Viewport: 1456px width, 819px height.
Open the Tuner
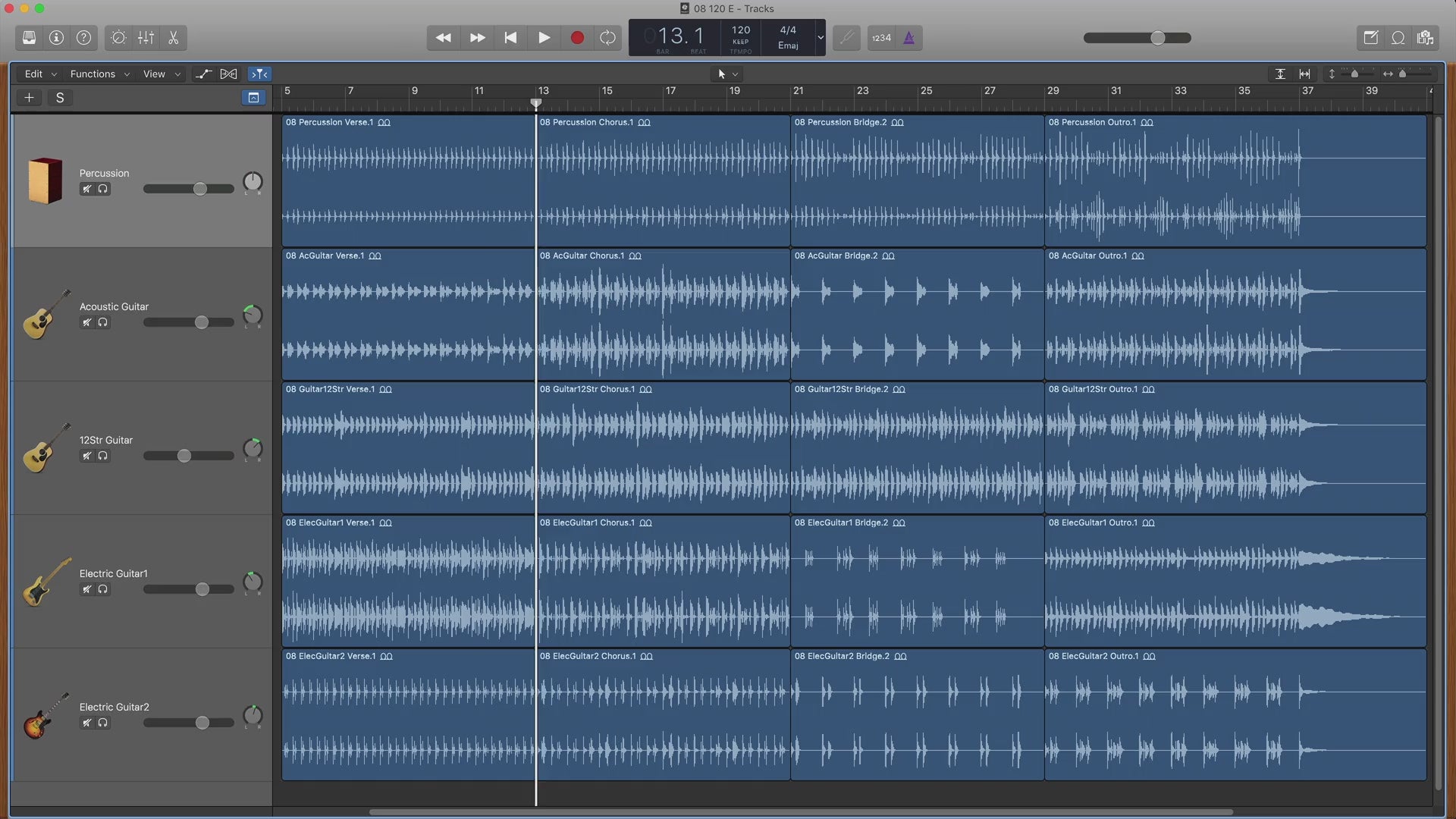(x=846, y=38)
